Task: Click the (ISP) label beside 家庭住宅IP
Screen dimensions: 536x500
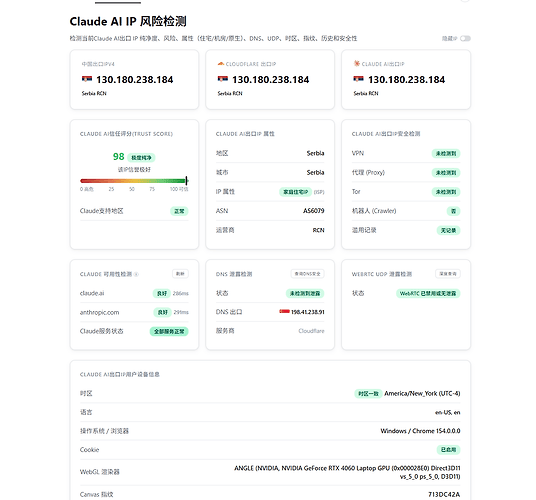Action: click(x=319, y=192)
